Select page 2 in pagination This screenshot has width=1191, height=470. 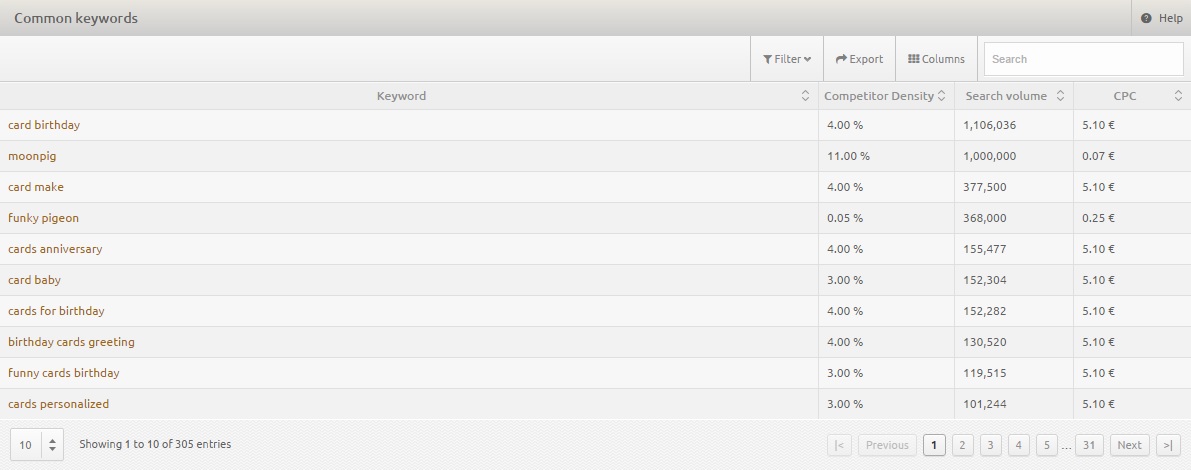962,445
